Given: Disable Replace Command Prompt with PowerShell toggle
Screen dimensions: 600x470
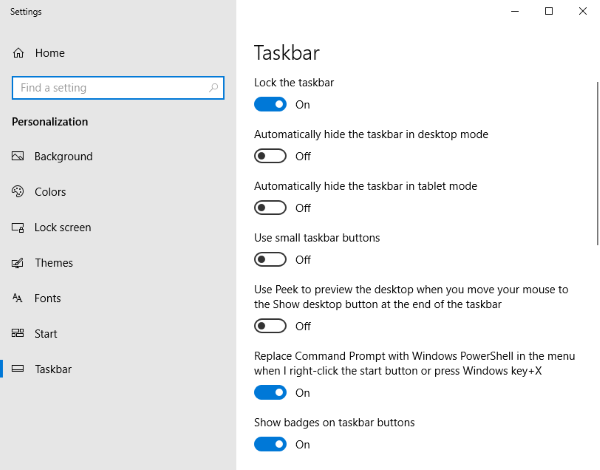Looking at the screenshot, I should [270, 392].
